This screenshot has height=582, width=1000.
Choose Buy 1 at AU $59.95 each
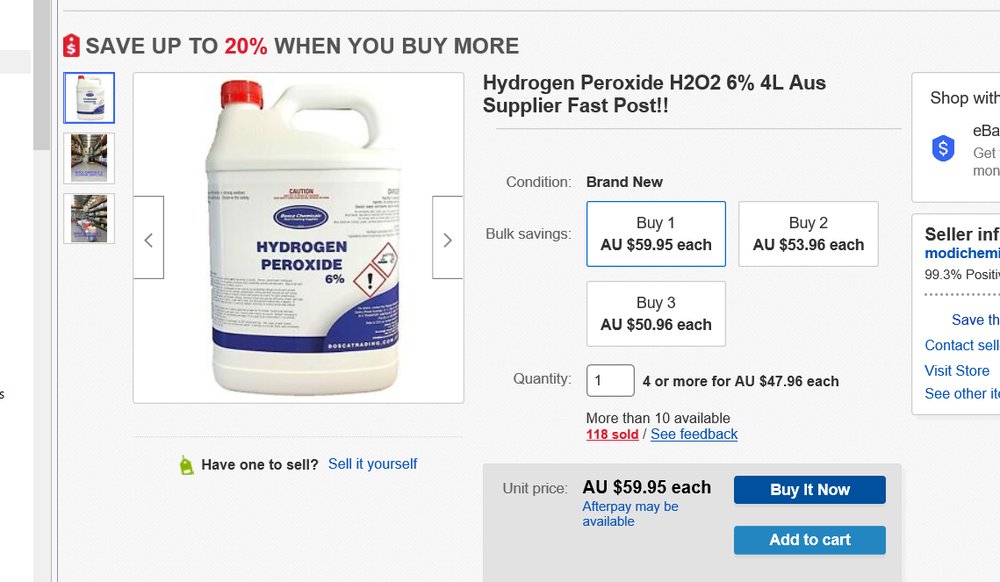point(656,234)
